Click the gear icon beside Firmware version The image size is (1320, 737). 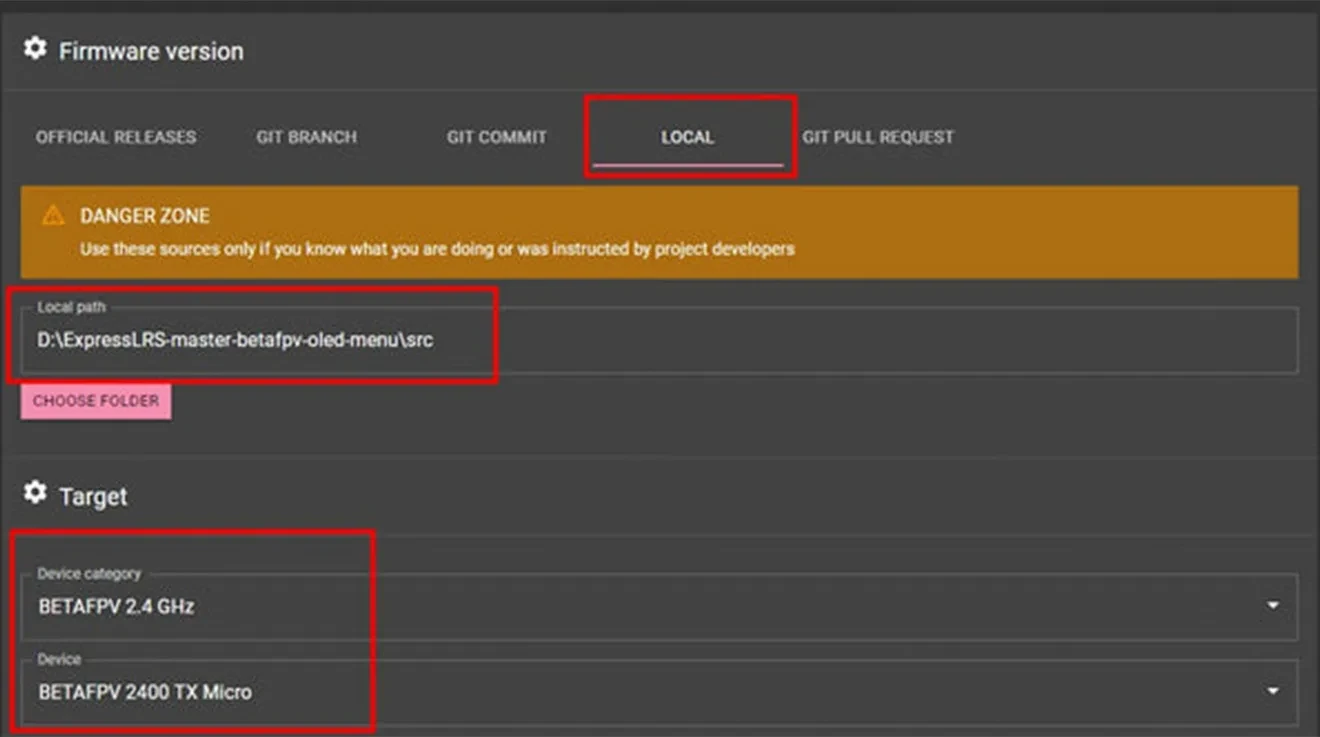(35, 49)
